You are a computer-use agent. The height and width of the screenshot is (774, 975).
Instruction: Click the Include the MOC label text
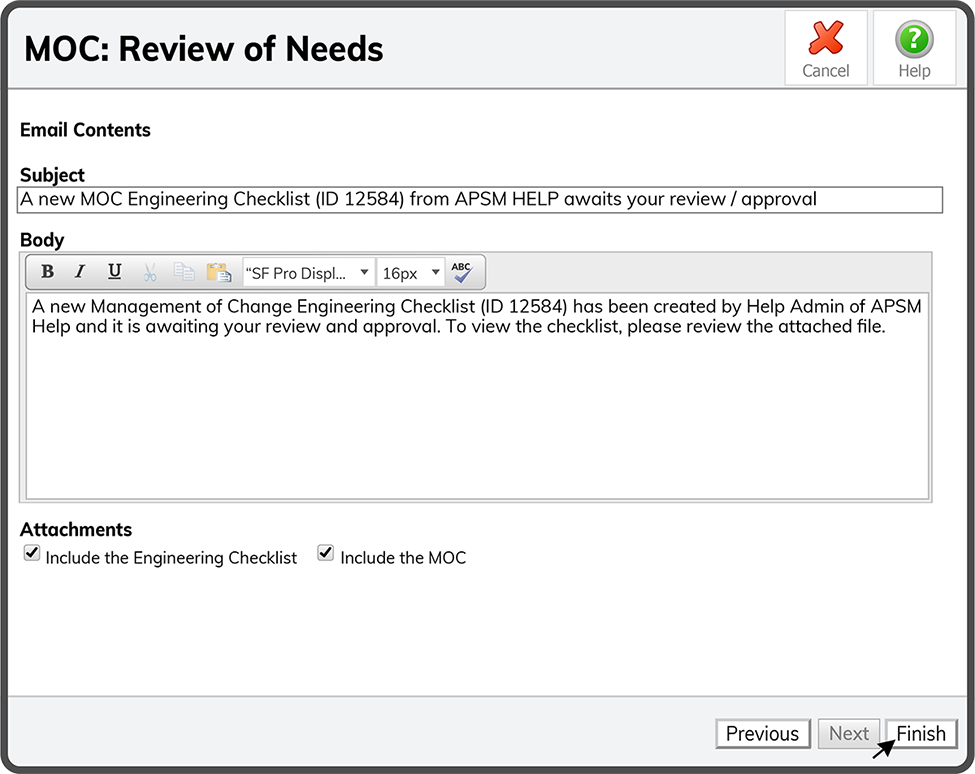403,558
